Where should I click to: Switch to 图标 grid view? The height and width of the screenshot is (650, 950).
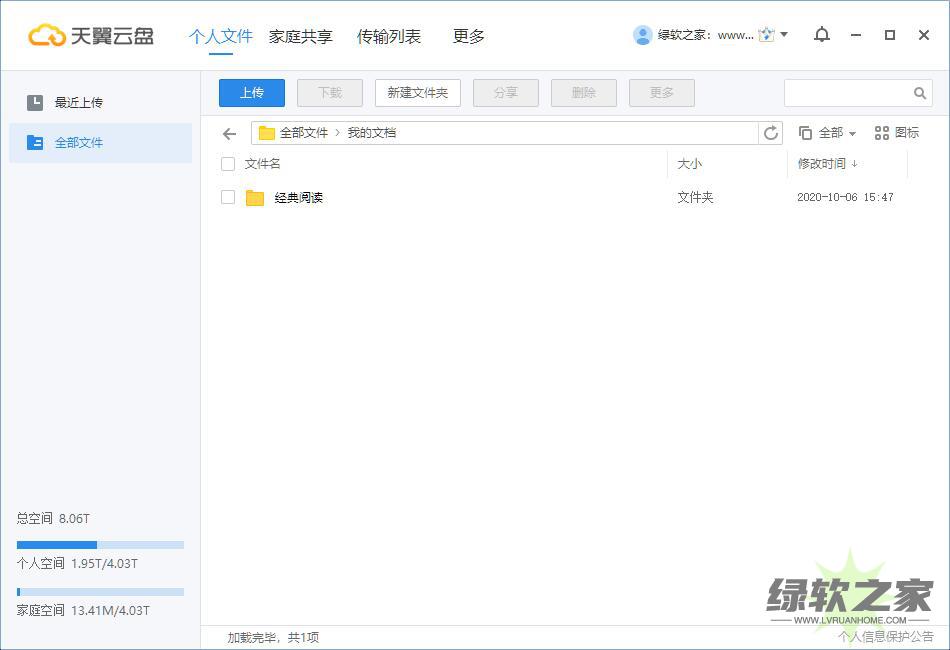click(896, 133)
